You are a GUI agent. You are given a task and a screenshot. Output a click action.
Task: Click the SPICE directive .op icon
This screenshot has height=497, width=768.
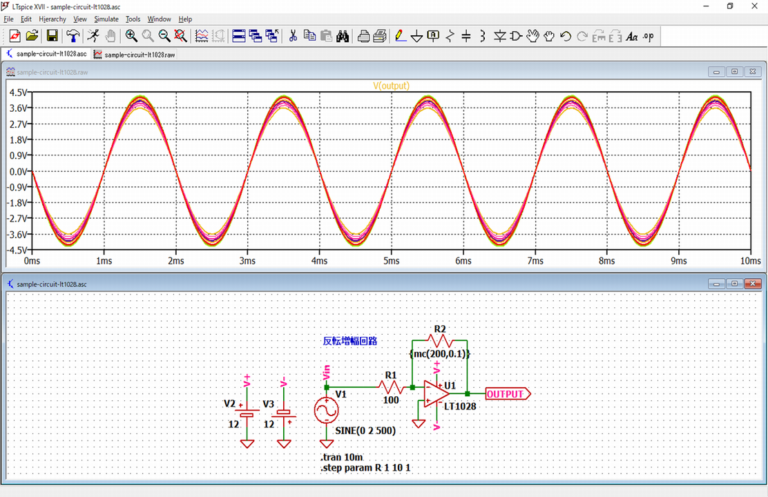click(649, 36)
